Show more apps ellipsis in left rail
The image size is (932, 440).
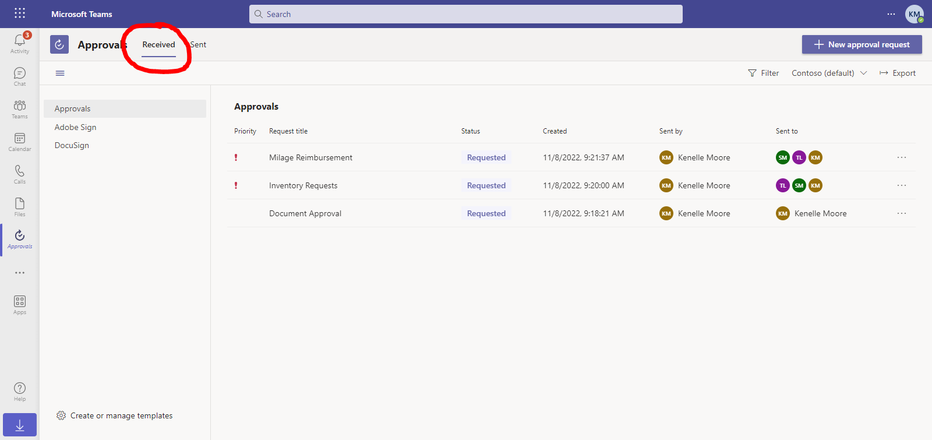click(20, 273)
